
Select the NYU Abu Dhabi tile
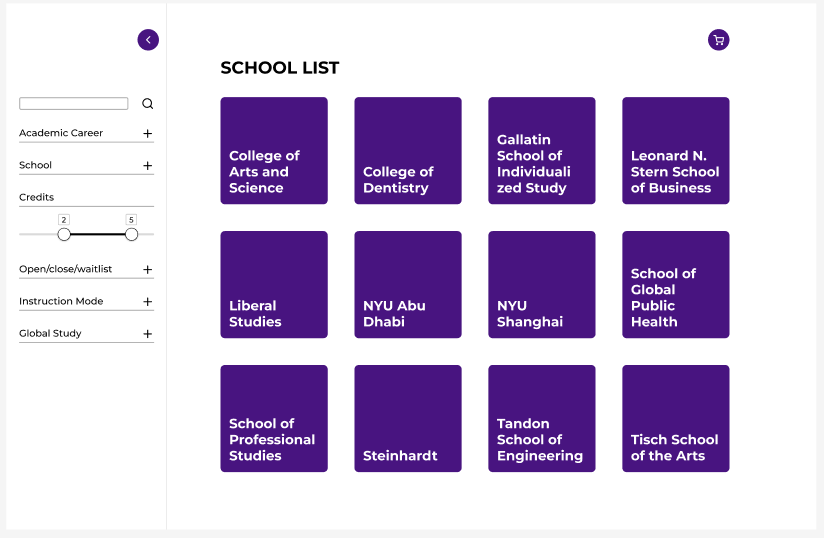(408, 284)
